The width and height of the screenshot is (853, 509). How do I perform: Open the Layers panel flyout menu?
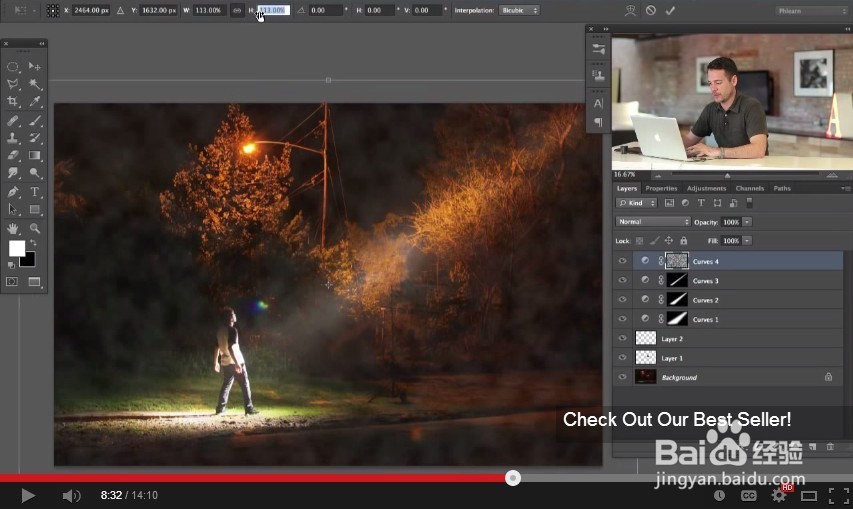pyautogui.click(x=845, y=188)
